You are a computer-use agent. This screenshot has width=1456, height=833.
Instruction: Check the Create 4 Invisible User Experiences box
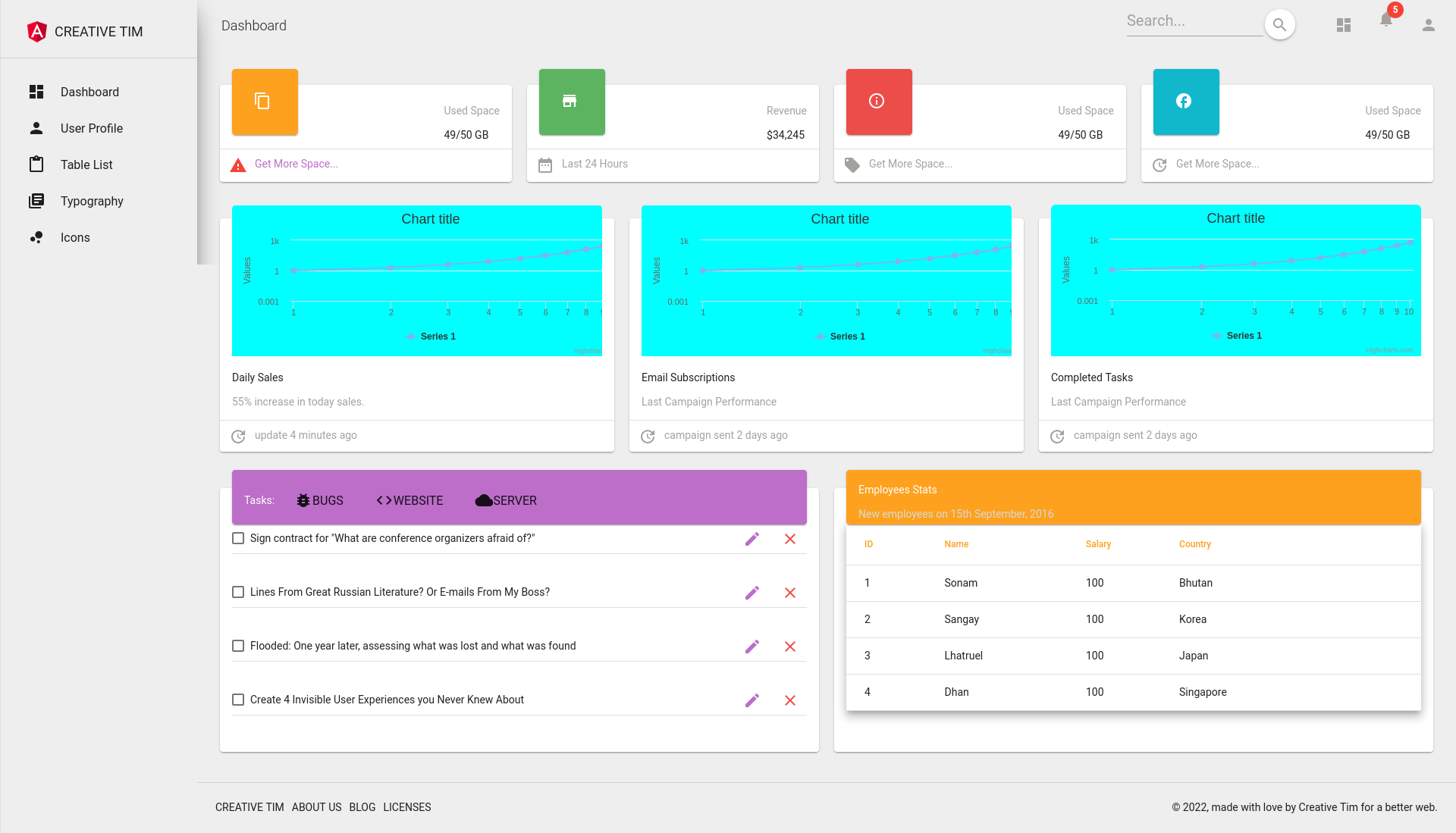tap(238, 700)
